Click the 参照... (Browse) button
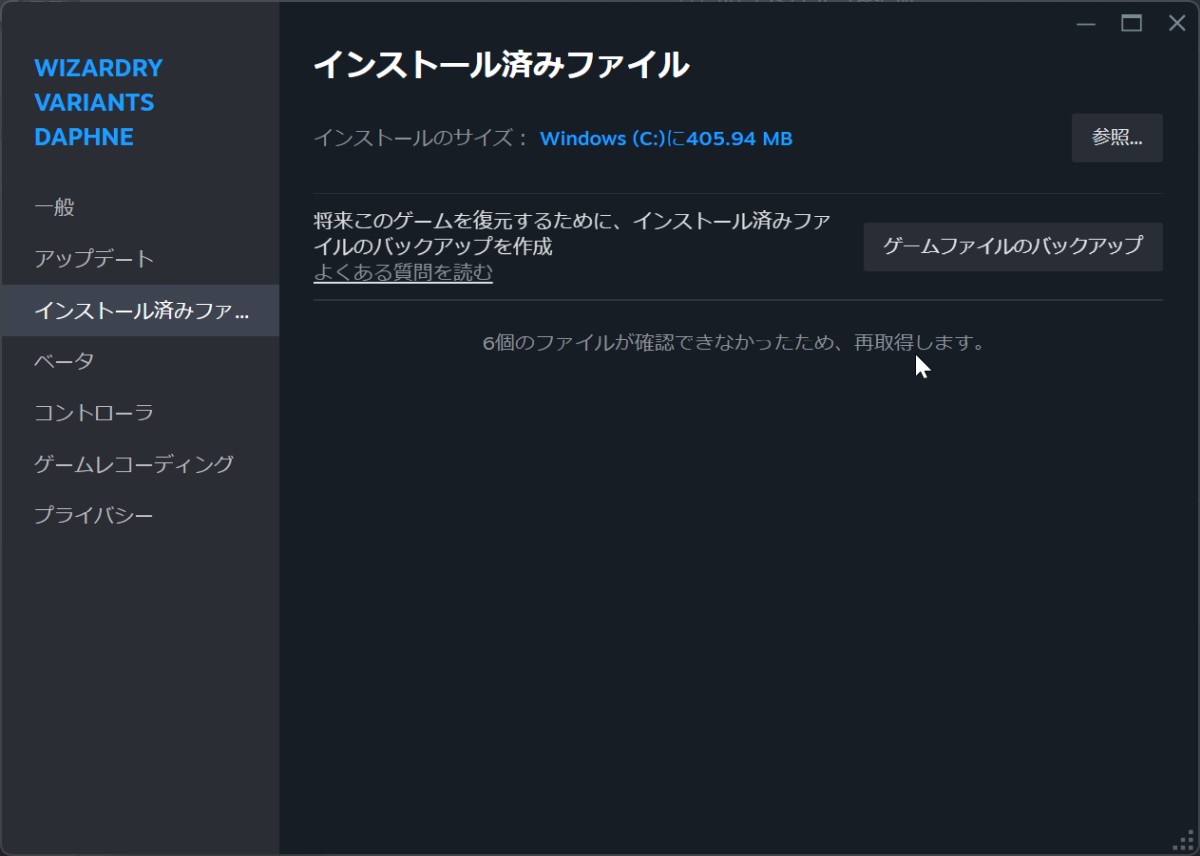This screenshot has height=856, width=1200. click(1116, 138)
